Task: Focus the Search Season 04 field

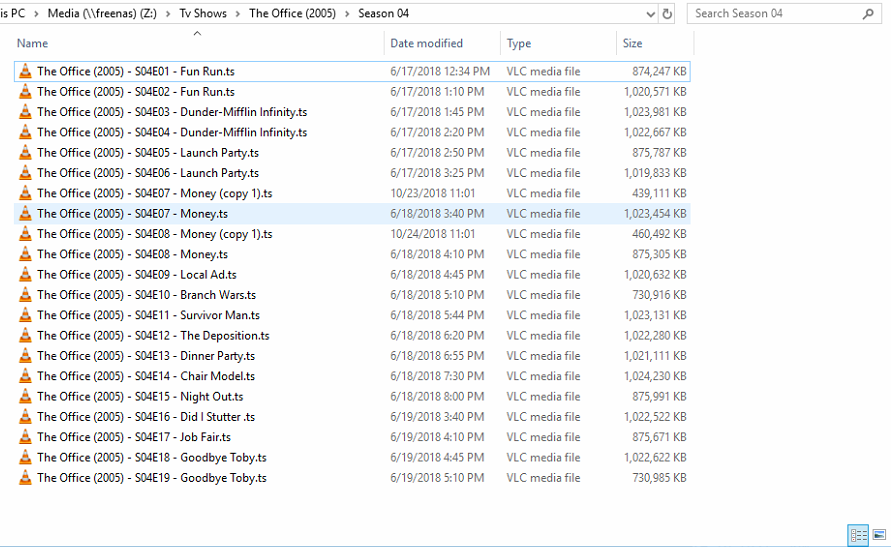Action: pyautogui.click(x=784, y=14)
